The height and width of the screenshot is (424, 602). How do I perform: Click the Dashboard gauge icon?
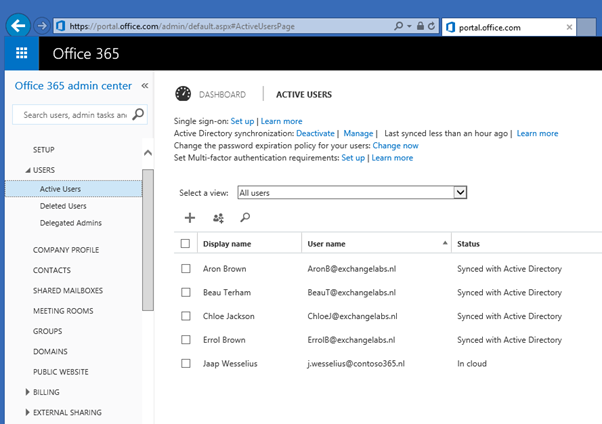[x=183, y=94]
